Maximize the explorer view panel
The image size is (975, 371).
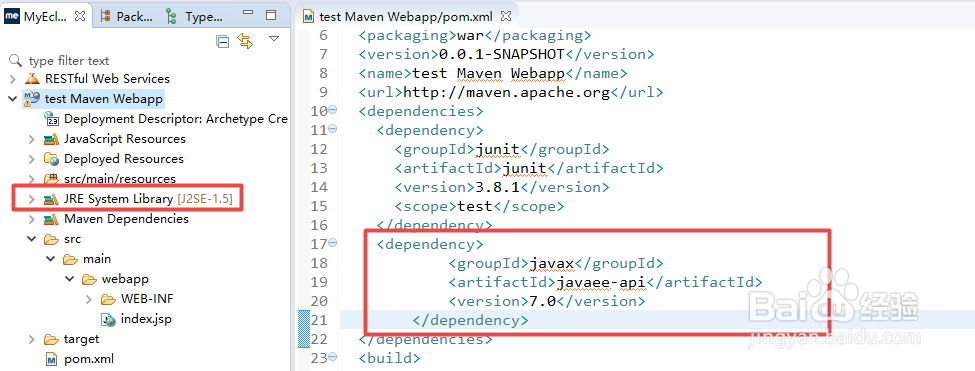coord(271,15)
